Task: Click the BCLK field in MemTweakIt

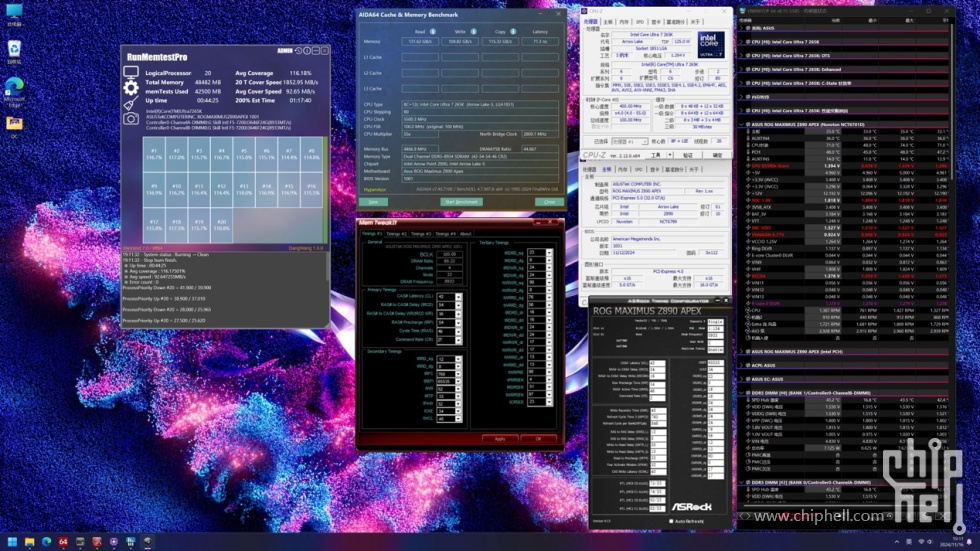Action: pos(449,254)
